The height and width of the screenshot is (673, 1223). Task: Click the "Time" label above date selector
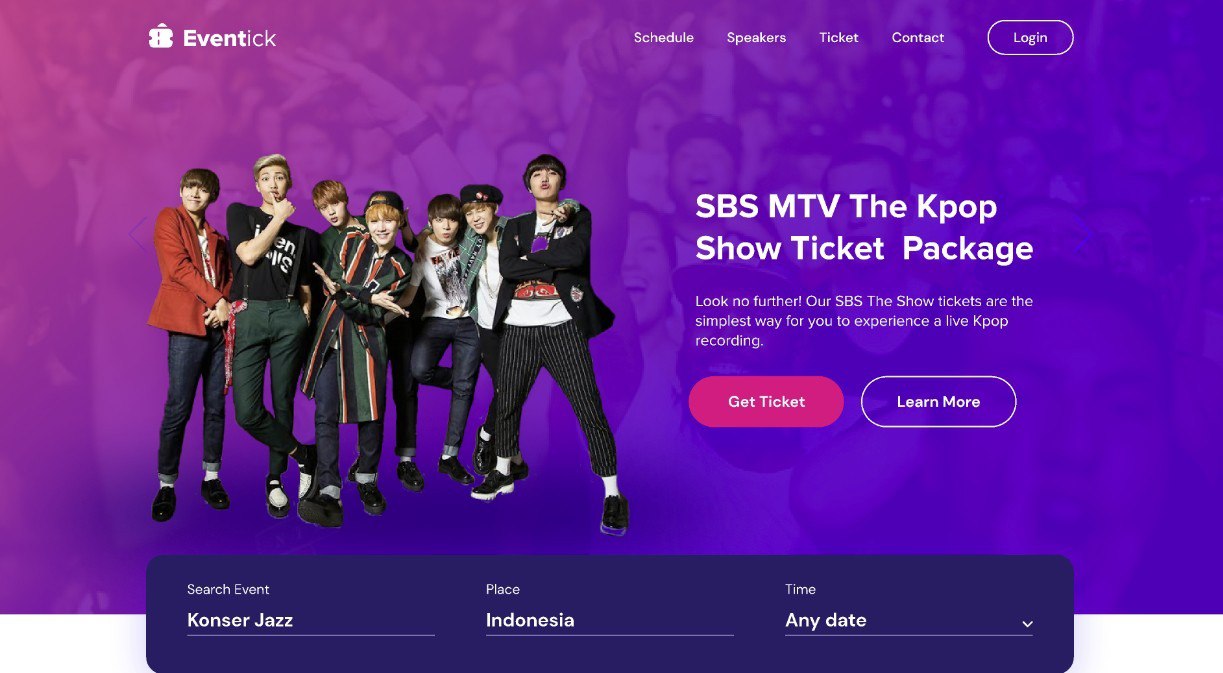[800, 589]
